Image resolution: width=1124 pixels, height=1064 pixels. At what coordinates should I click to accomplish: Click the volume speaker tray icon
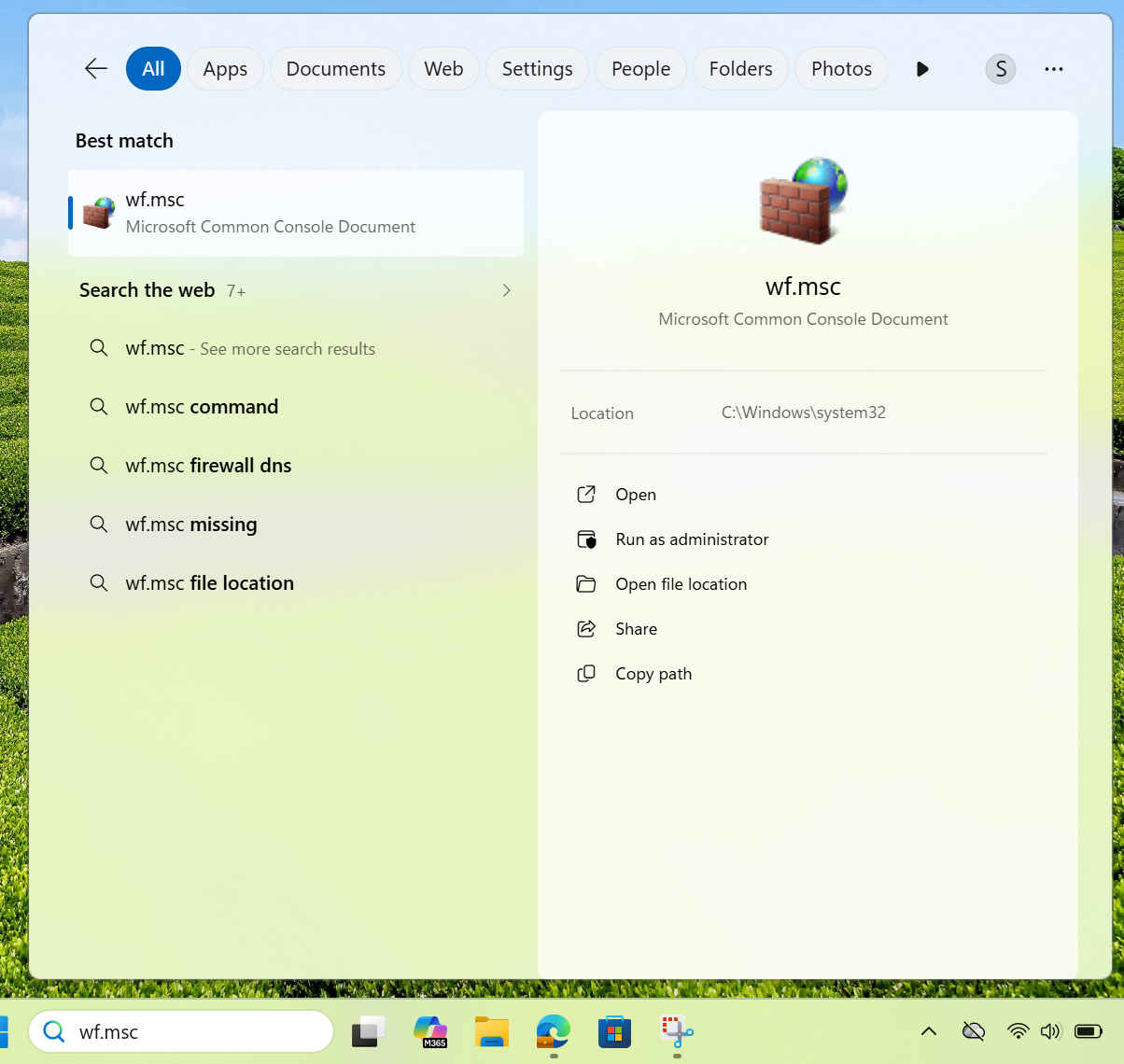point(1051,1031)
